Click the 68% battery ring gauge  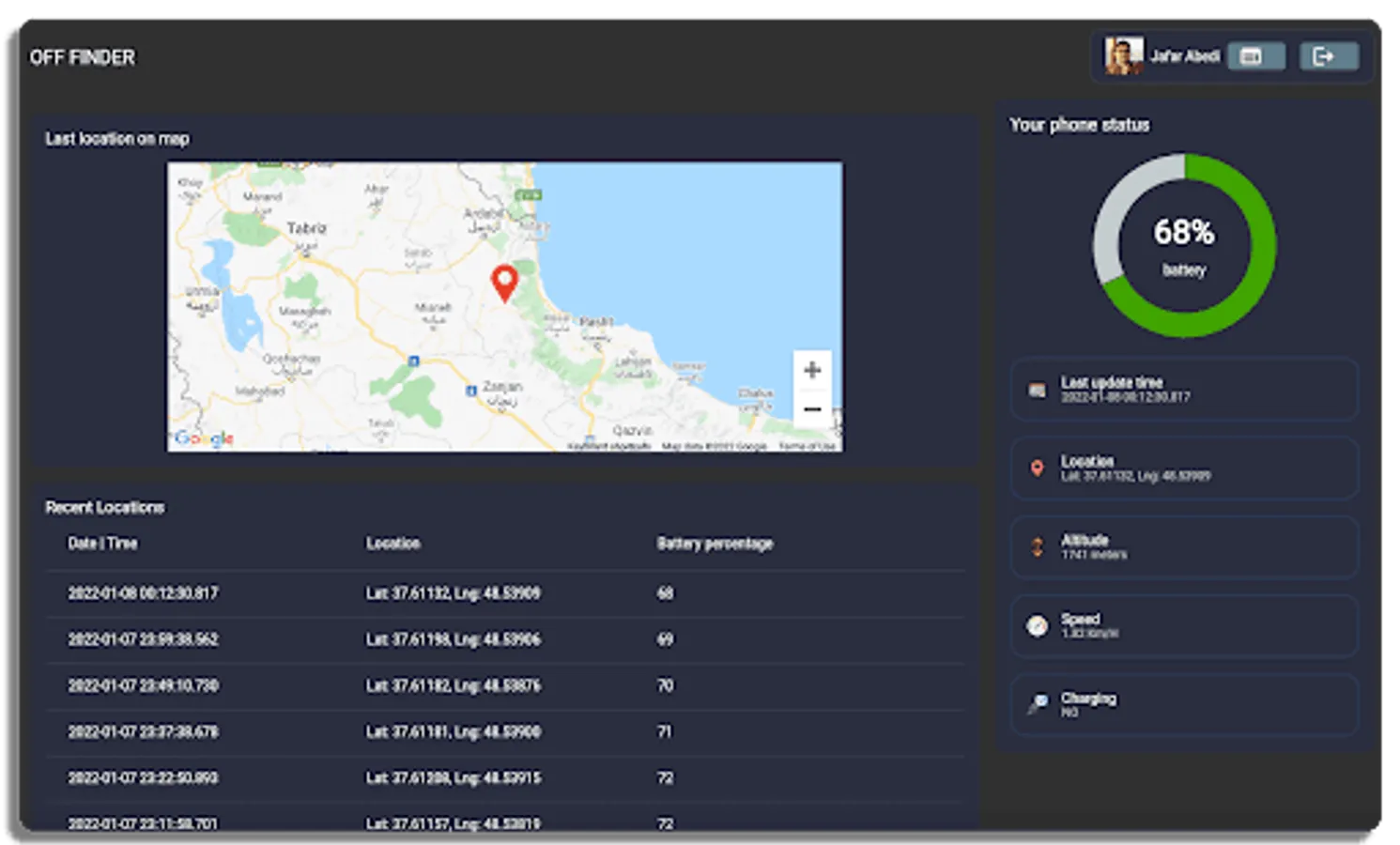[x=1184, y=246]
